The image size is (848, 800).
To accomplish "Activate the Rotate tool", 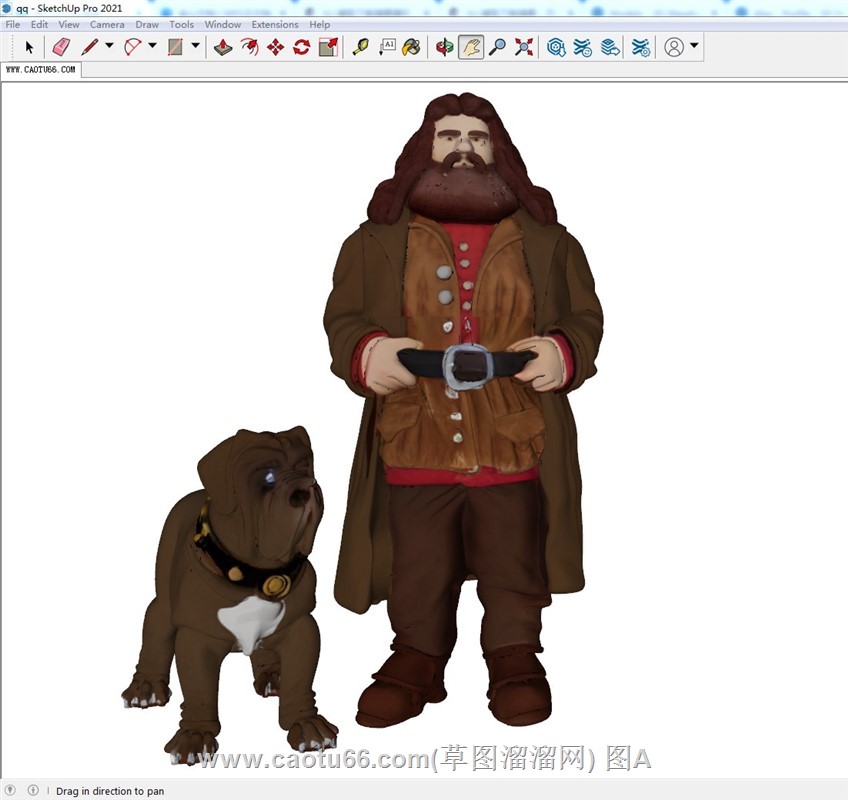I will coord(301,47).
